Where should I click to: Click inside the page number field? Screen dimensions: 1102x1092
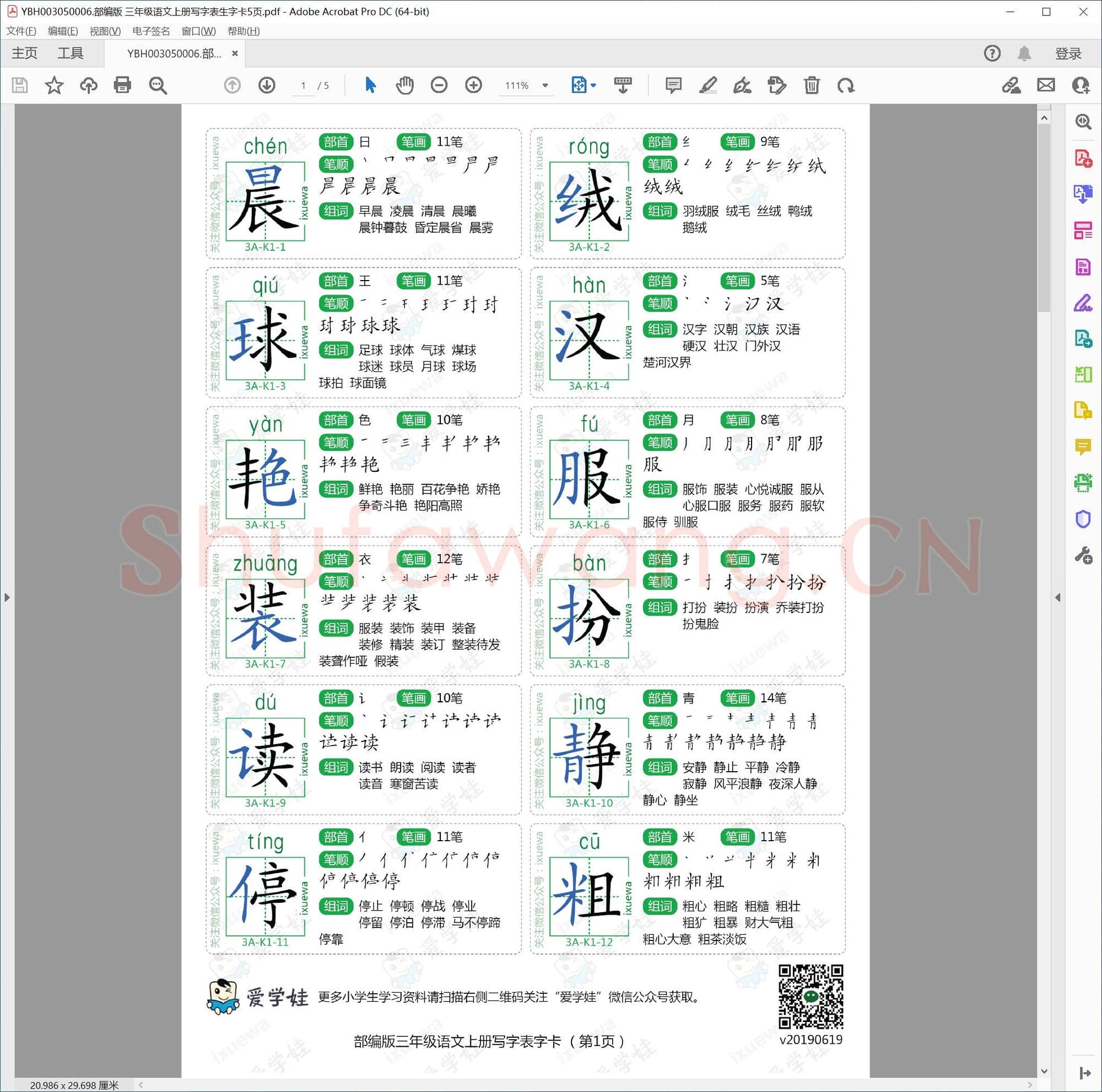[304, 85]
